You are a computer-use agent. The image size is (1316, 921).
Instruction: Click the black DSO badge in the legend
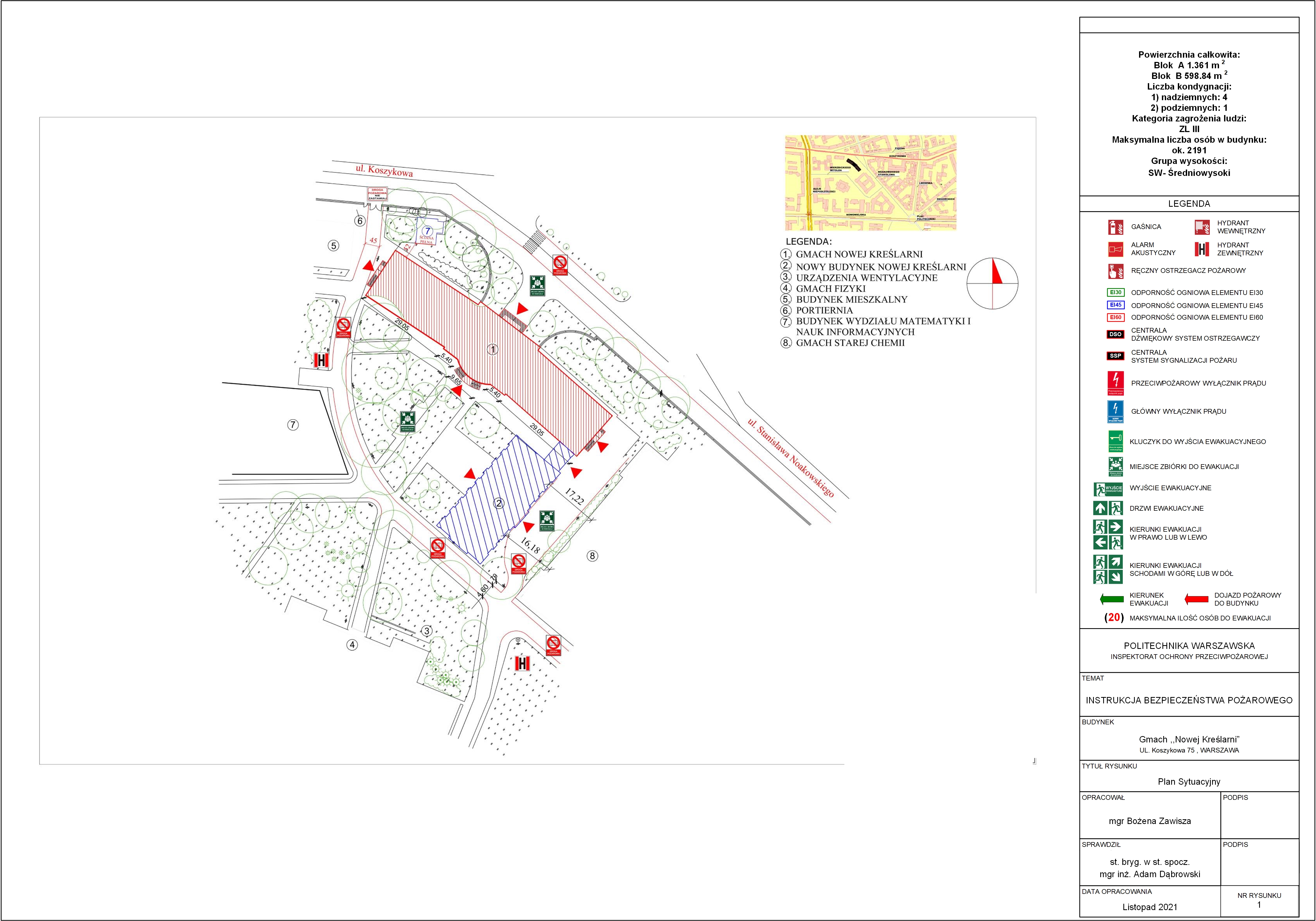1115,334
